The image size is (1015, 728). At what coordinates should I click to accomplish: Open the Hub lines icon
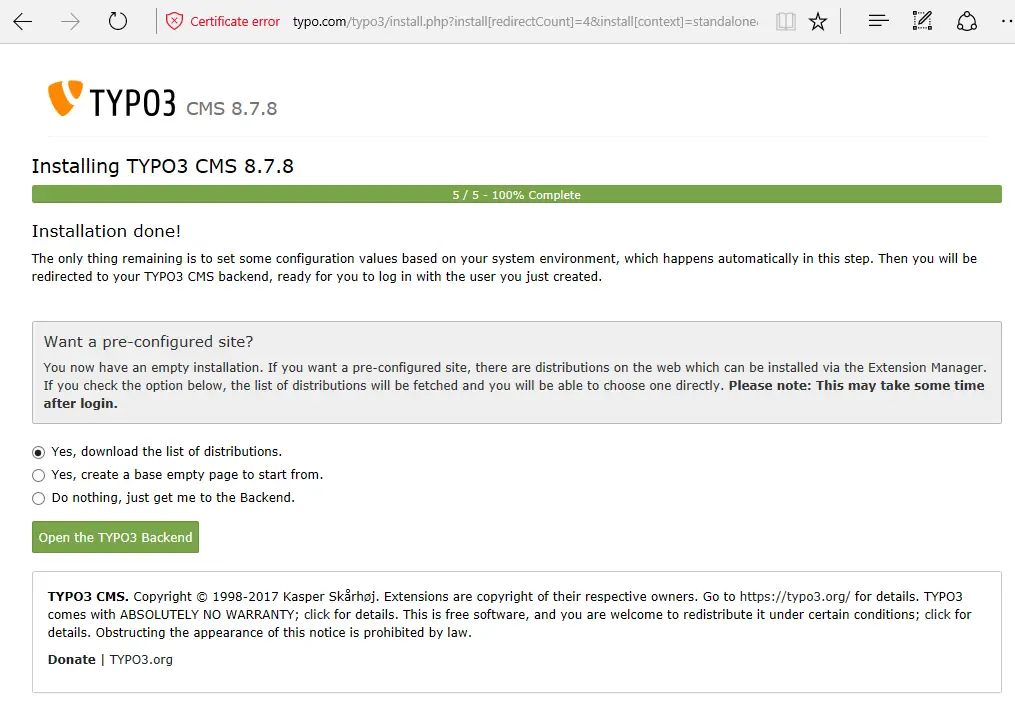(x=878, y=21)
